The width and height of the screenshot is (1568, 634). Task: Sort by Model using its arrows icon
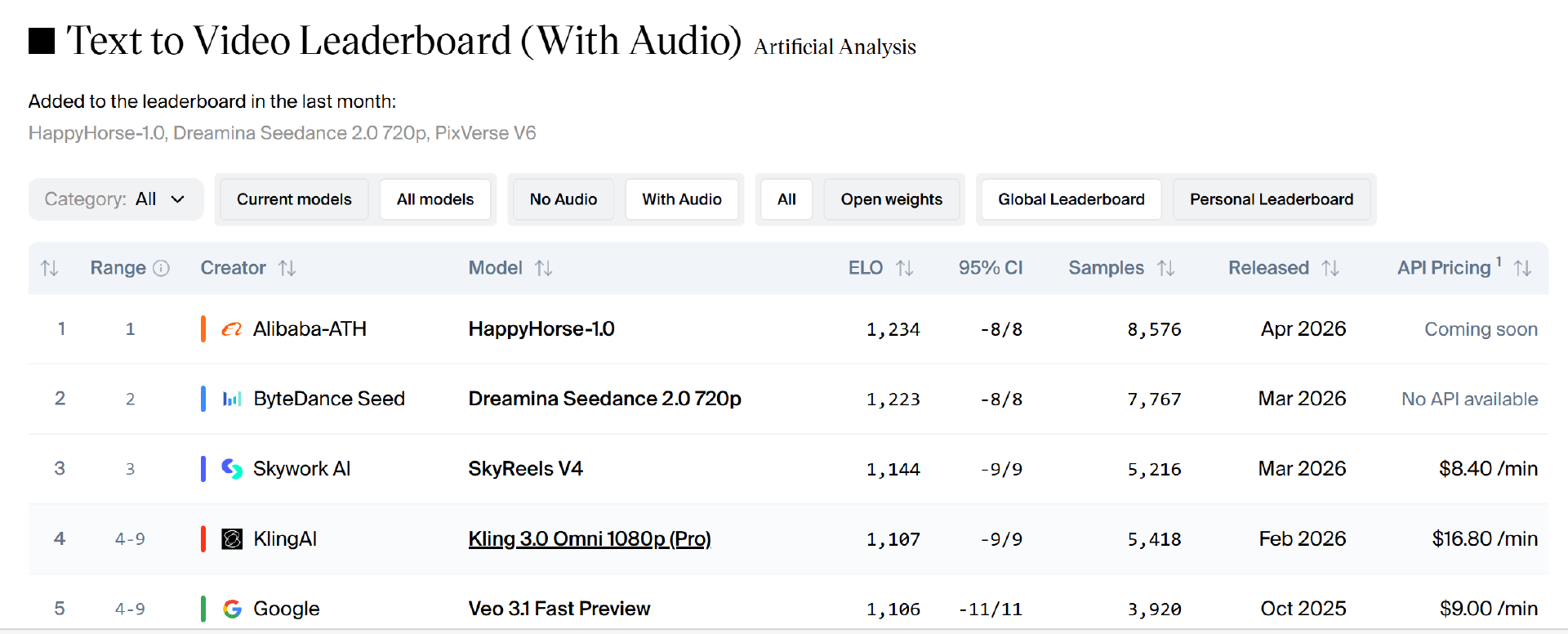[x=544, y=268]
